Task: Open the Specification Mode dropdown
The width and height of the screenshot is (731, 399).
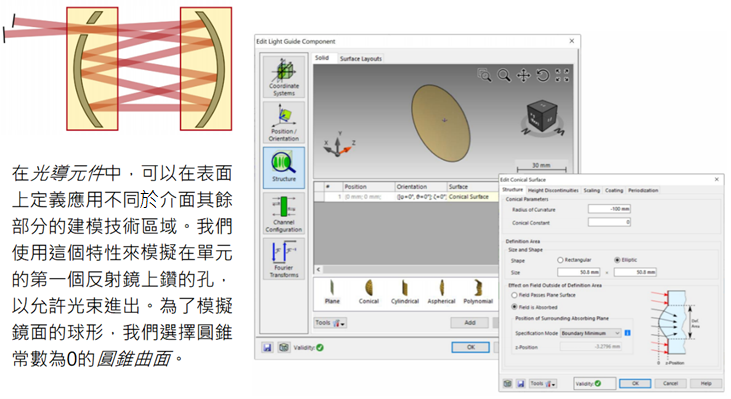Action: (591, 333)
